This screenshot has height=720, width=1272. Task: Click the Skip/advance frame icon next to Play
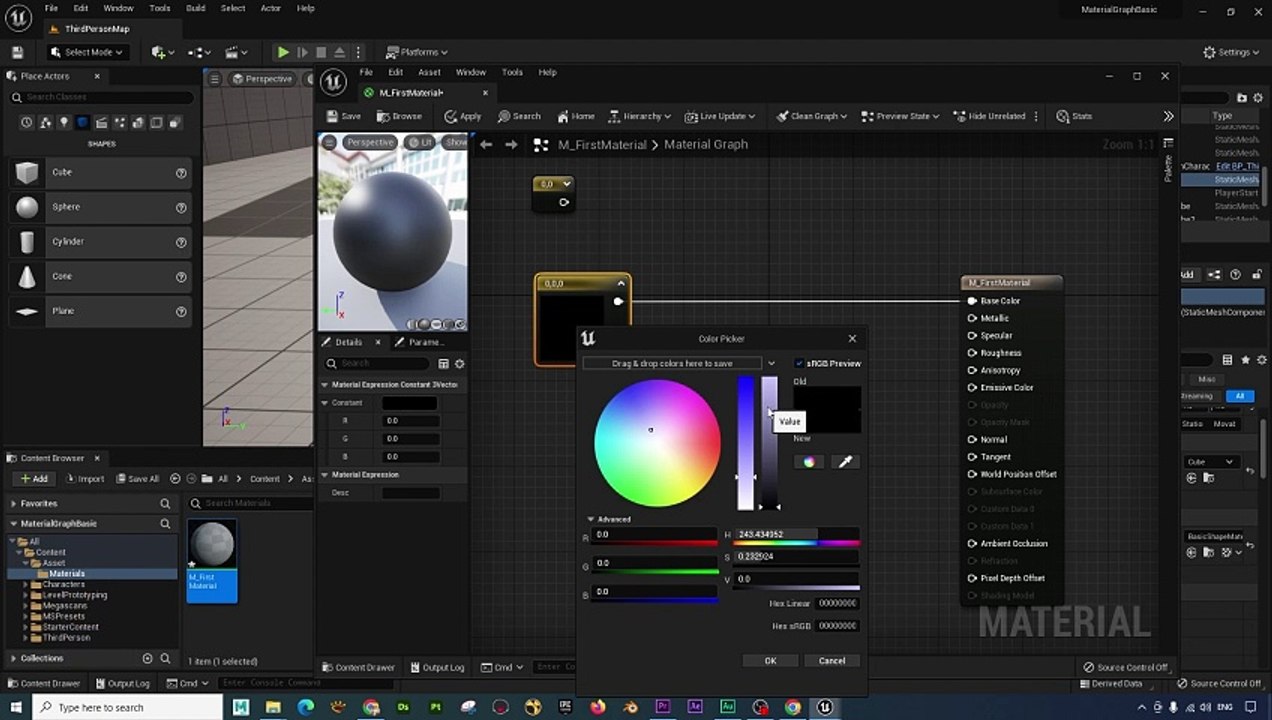[302, 52]
